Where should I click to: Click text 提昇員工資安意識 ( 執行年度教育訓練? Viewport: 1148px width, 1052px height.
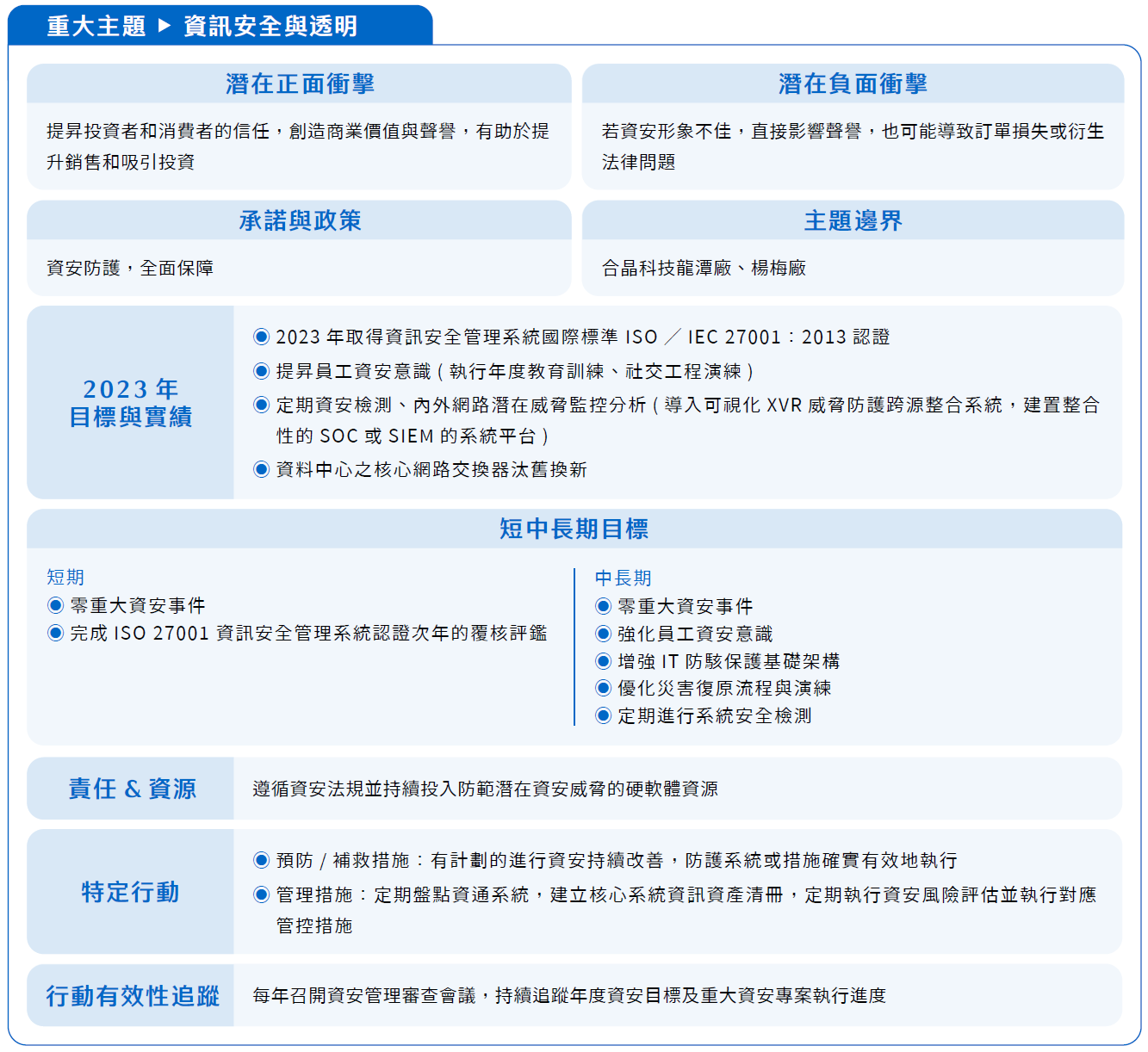[x=440, y=371]
